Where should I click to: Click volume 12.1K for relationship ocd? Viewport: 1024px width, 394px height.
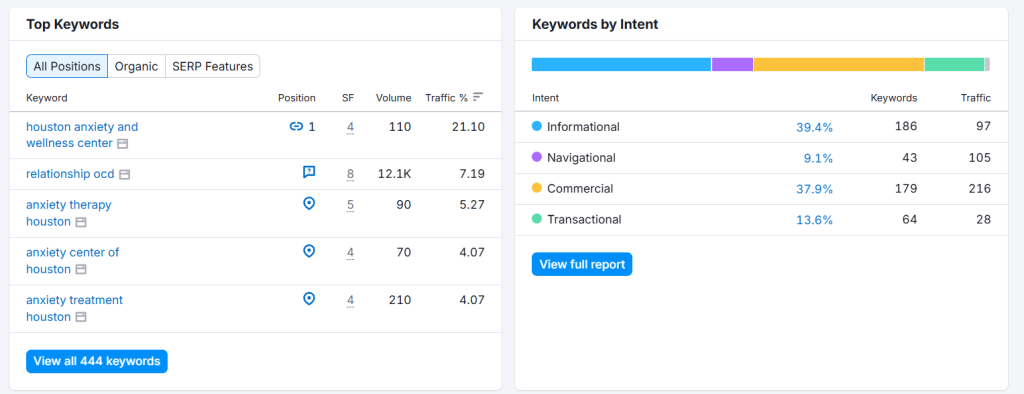[394, 174]
